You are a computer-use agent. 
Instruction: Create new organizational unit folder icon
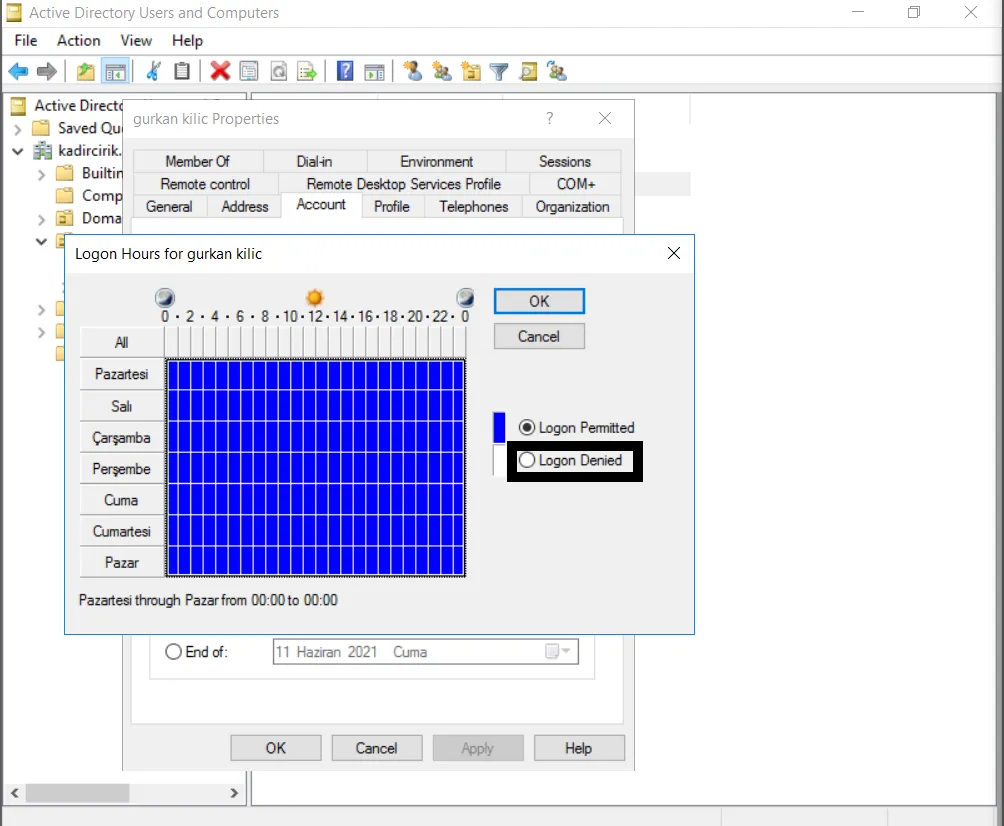[471, 71]
